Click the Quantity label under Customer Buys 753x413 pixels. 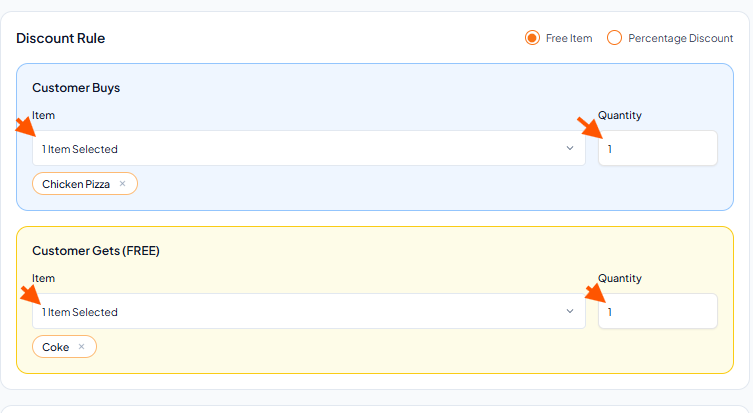(619, 115)
